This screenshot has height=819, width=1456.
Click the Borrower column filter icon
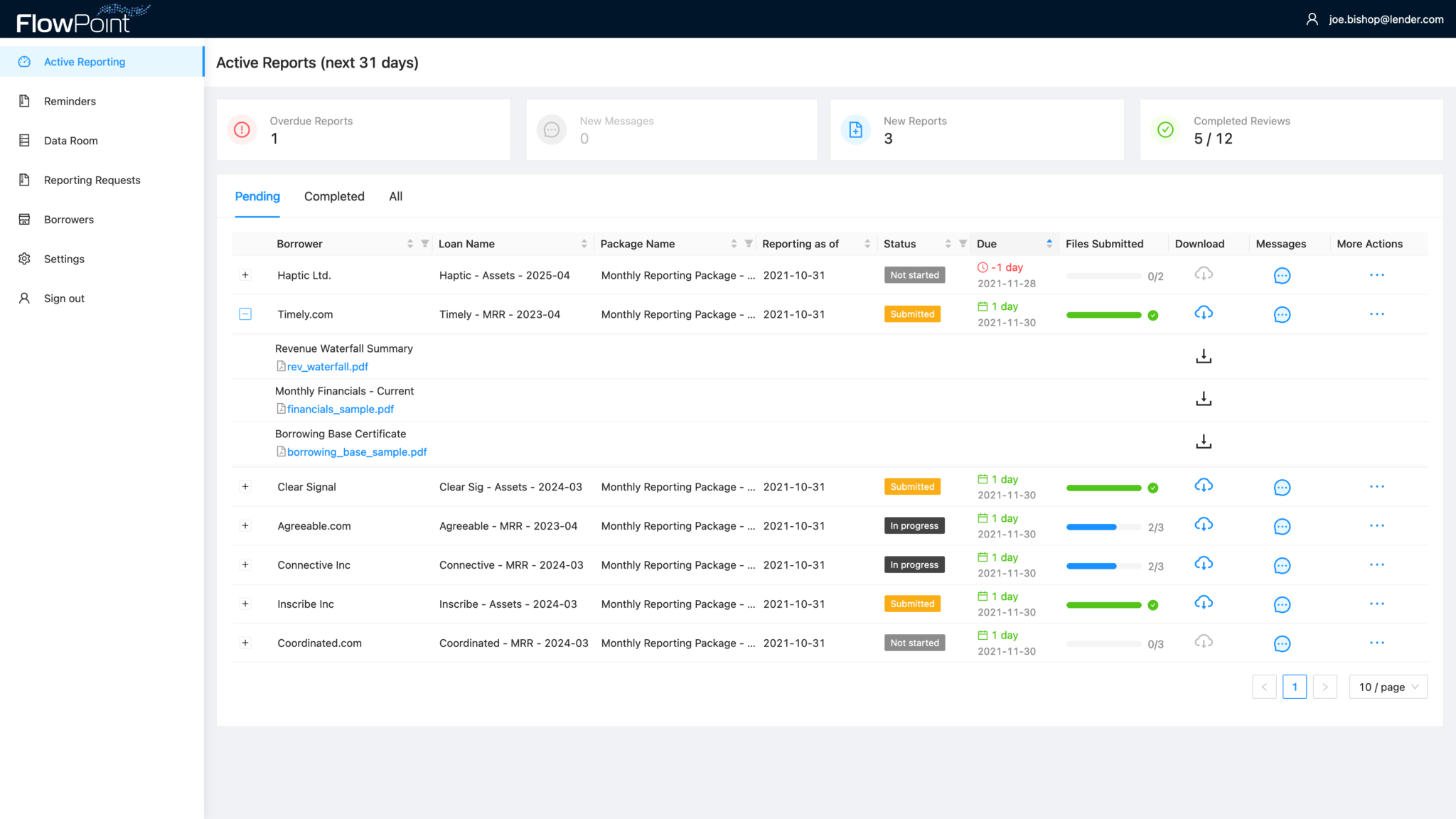tap(424, 244)
